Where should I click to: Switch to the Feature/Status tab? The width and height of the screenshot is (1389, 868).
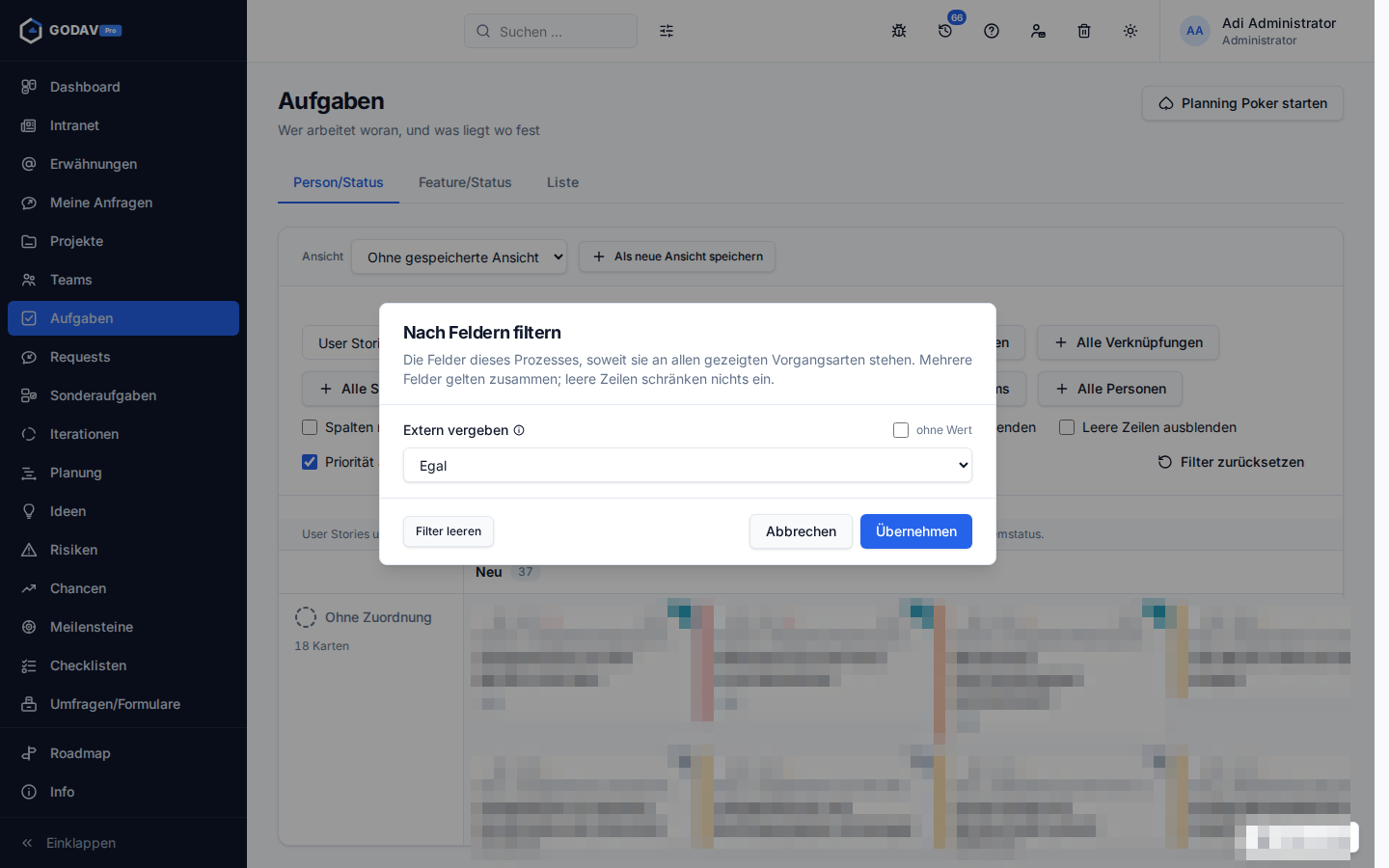click(465, 182)
